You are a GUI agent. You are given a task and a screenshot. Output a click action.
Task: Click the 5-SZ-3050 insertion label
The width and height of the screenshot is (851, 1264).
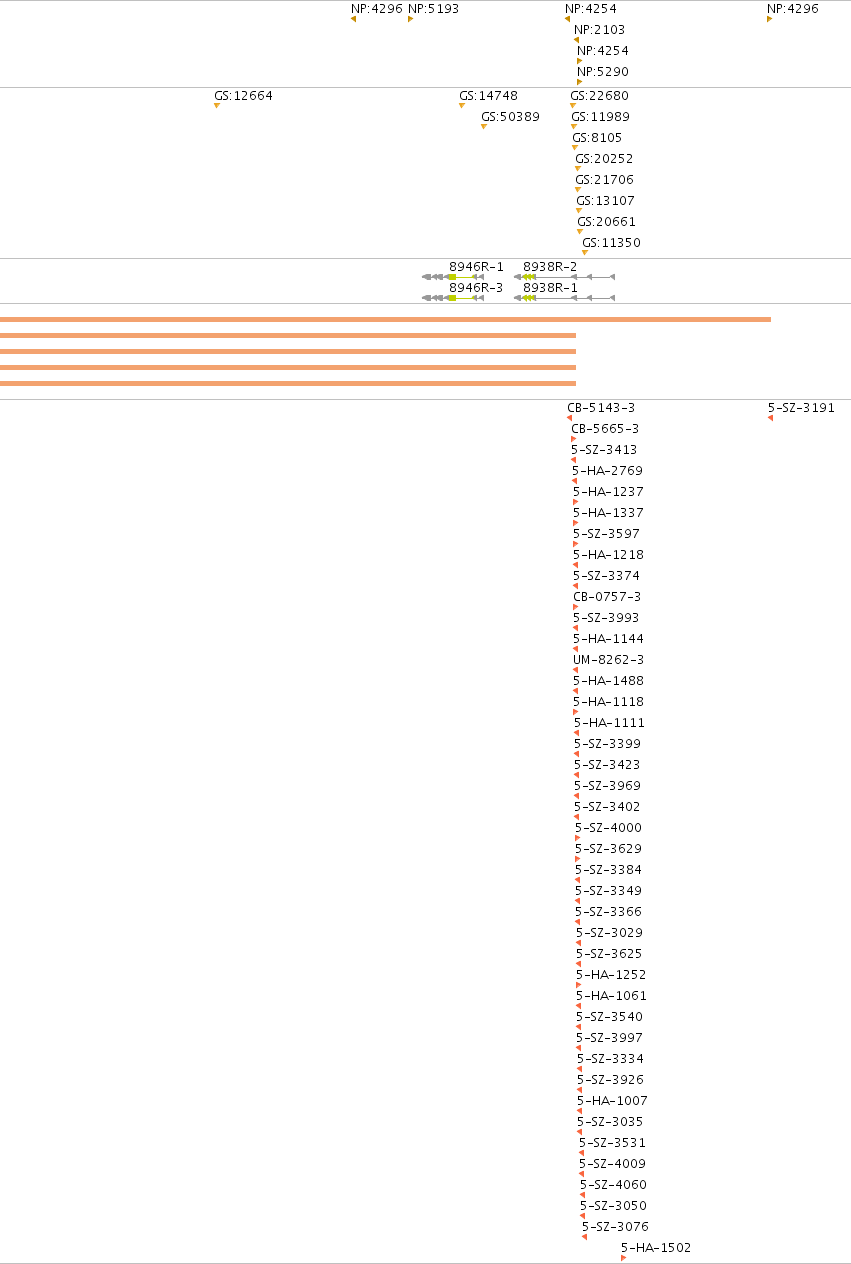[x=613, y=1206]
